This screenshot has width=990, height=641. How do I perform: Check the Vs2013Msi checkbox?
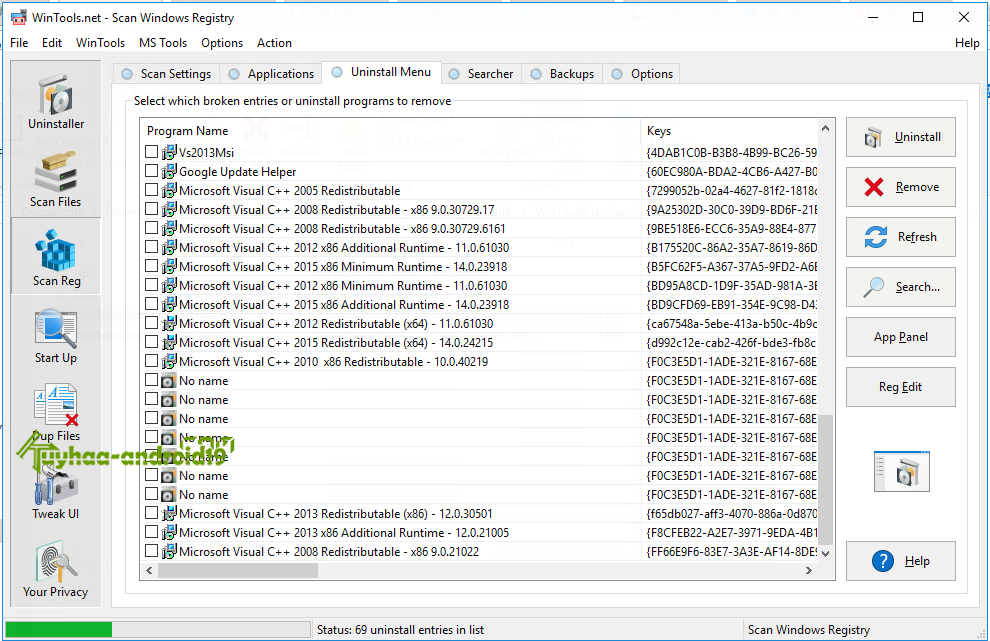point(151,152)
